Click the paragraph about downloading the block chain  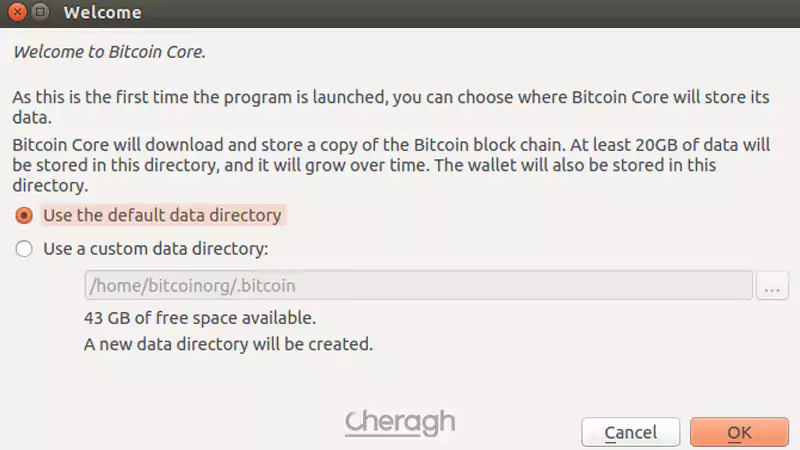300,146
